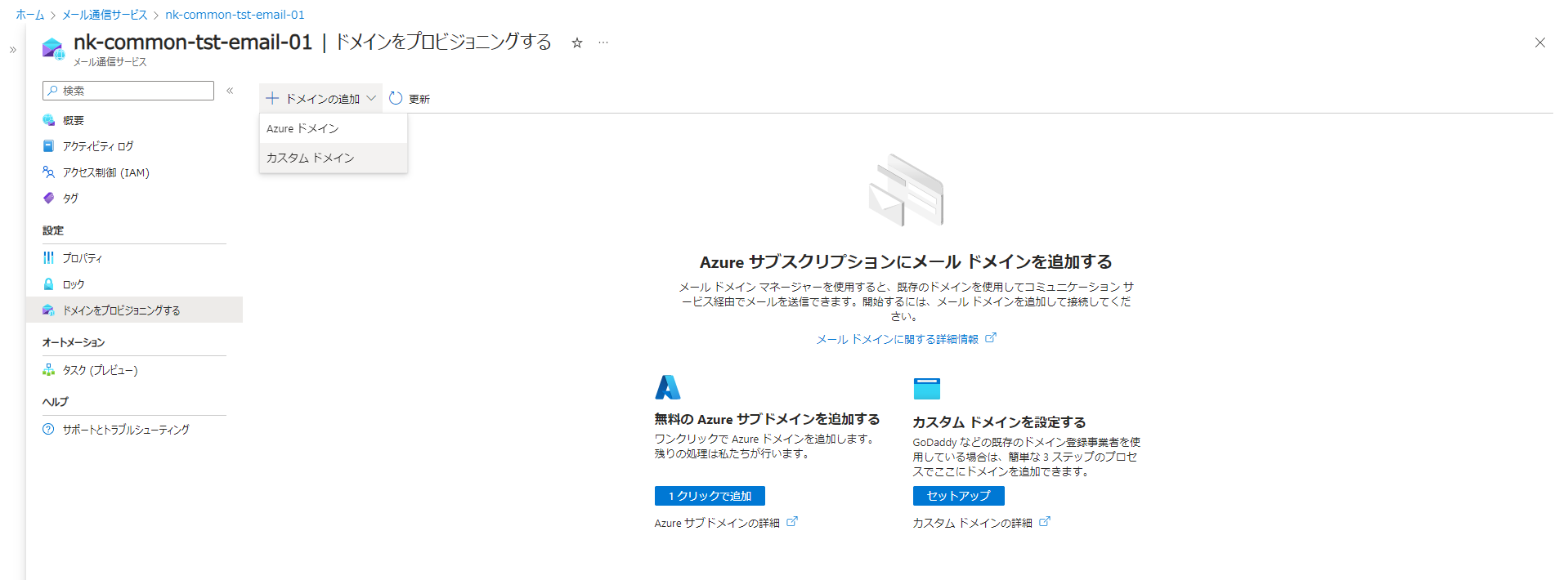This screenshot has height=580, width=1568.
Task: Select ドメインをプロビジョニングする in the sidebar
Action: (x=134, y=310)
